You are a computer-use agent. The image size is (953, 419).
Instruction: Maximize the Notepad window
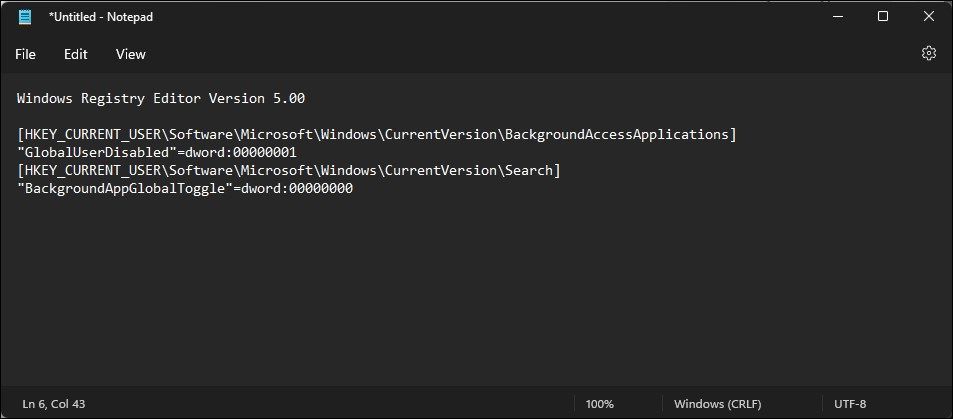[x=883, y=17]
